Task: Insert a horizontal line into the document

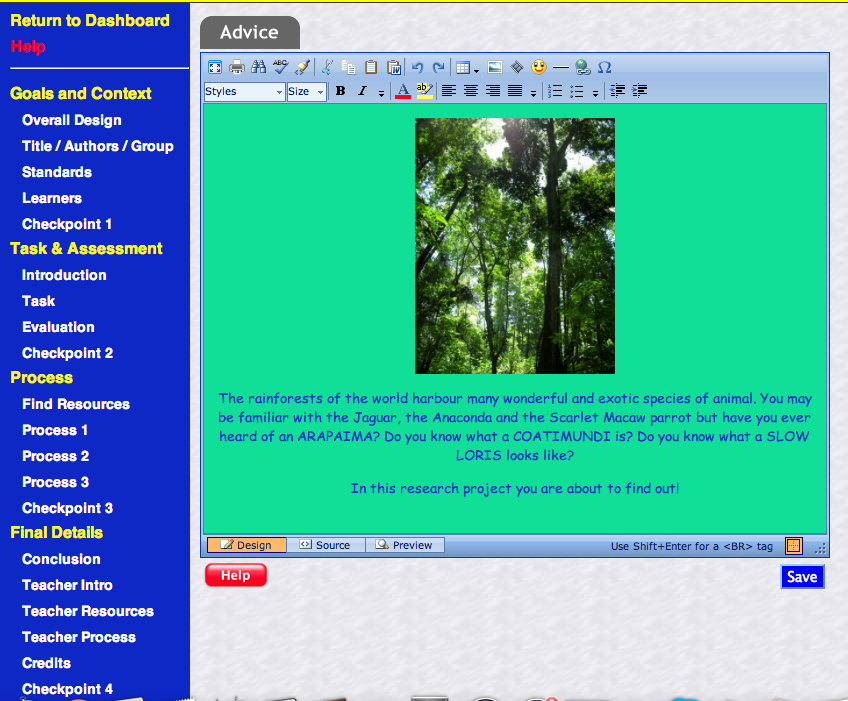Action: point(561,67)
